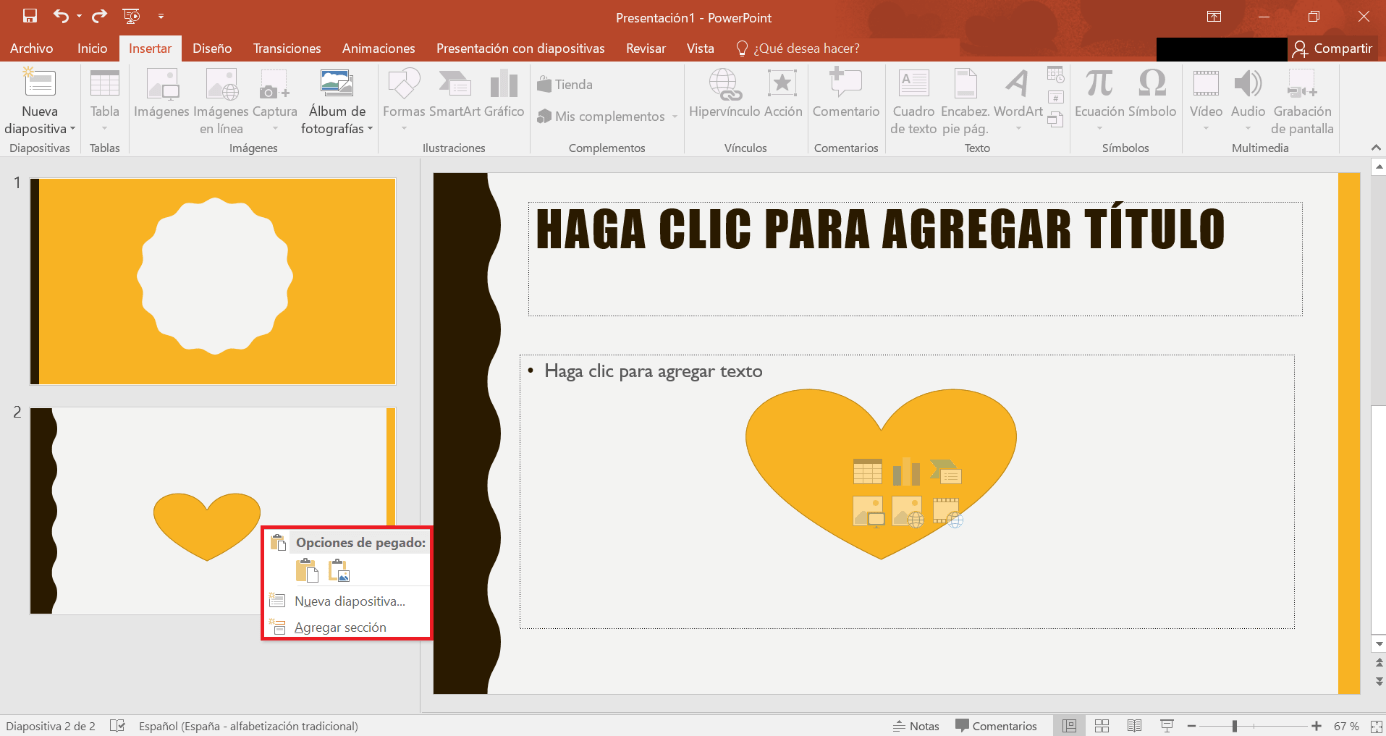Switch to reading view
1386x736 pixels.
(x=1134, y=725)
